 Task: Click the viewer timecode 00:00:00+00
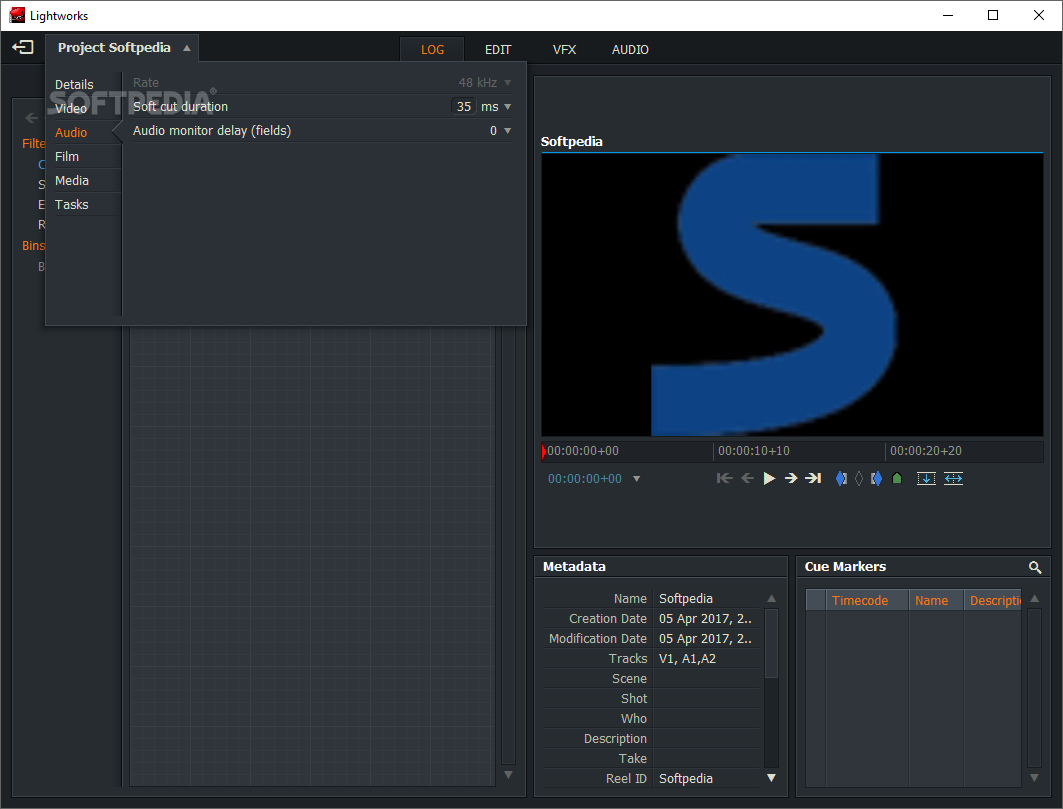[584, 479]
